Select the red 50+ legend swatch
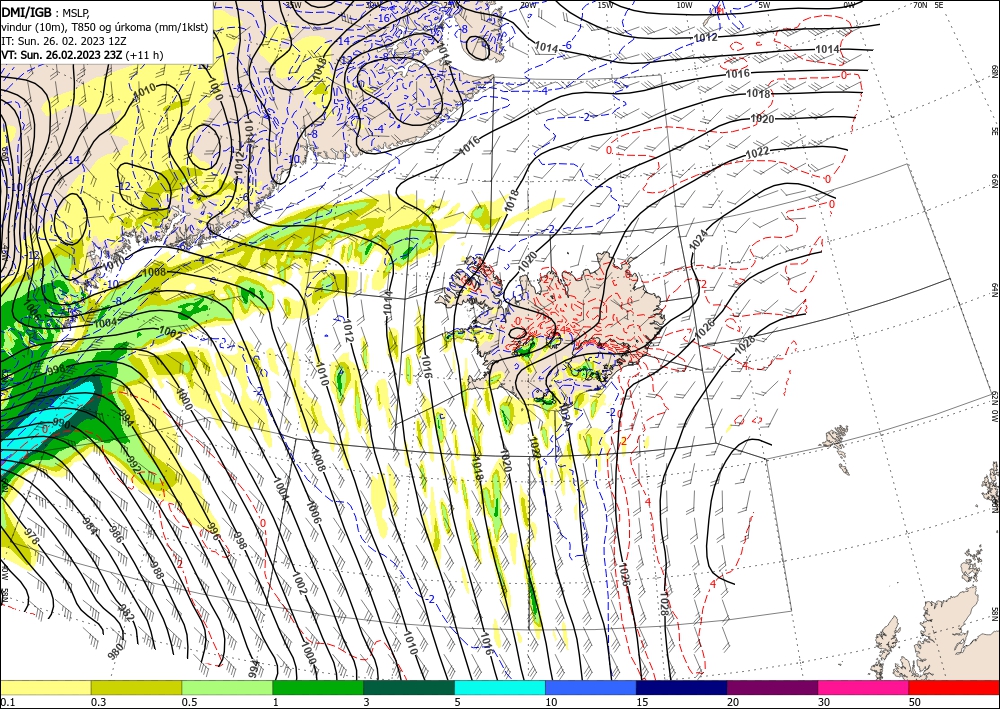 point(954,687)
